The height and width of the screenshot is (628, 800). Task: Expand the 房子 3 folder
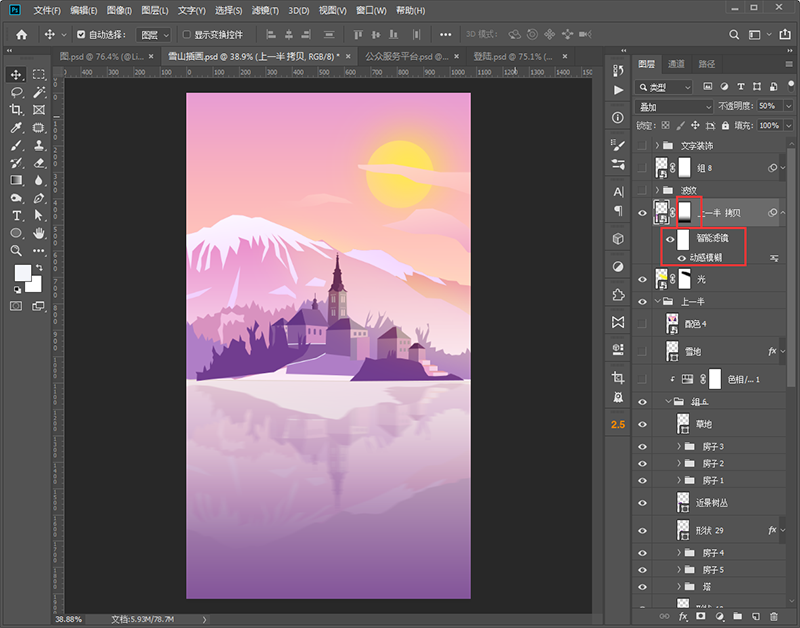coord(679,446)
